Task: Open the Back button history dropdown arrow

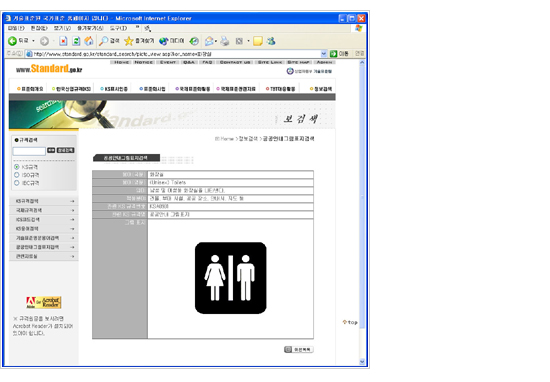Action: coord(33,41)
